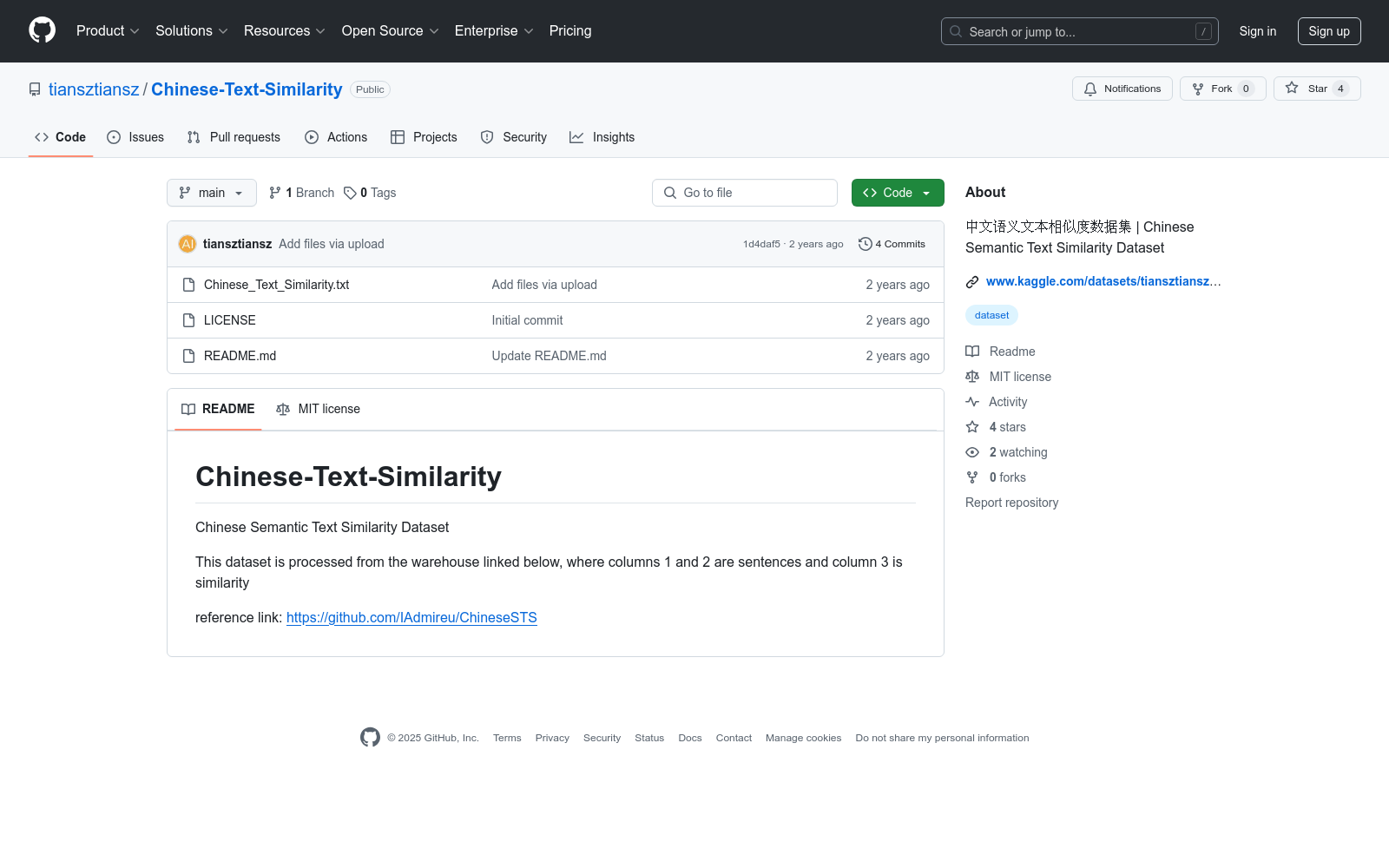Follow the IAdmireu/ChineseSTS reference link
The height and width of the screenshot is (868, 1389).
[x=411, y=618]
